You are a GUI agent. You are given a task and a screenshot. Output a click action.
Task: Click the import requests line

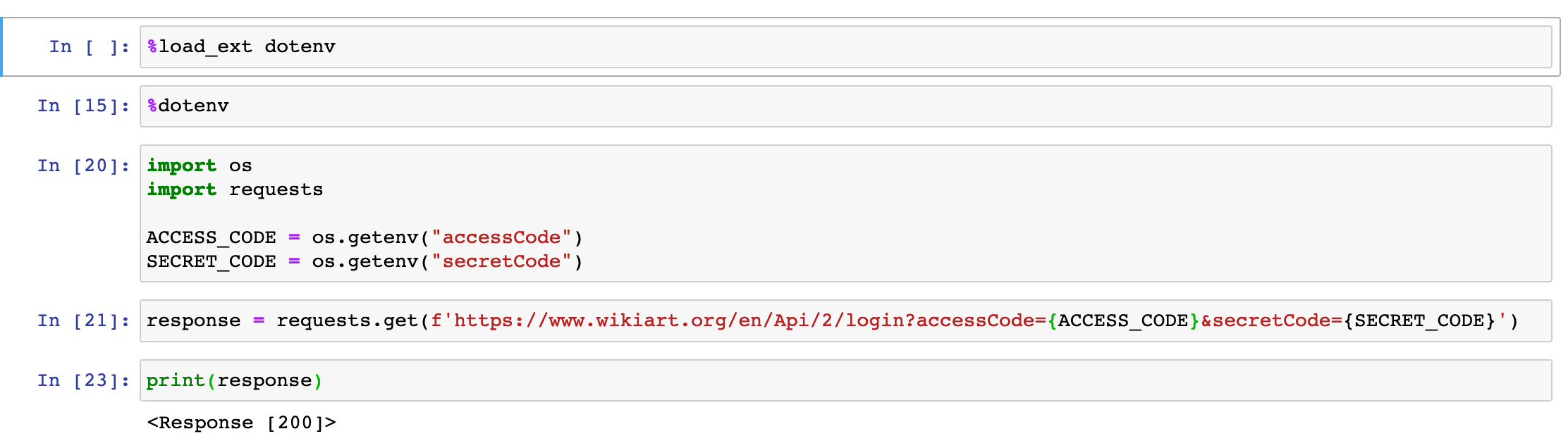tap(235, 189)
